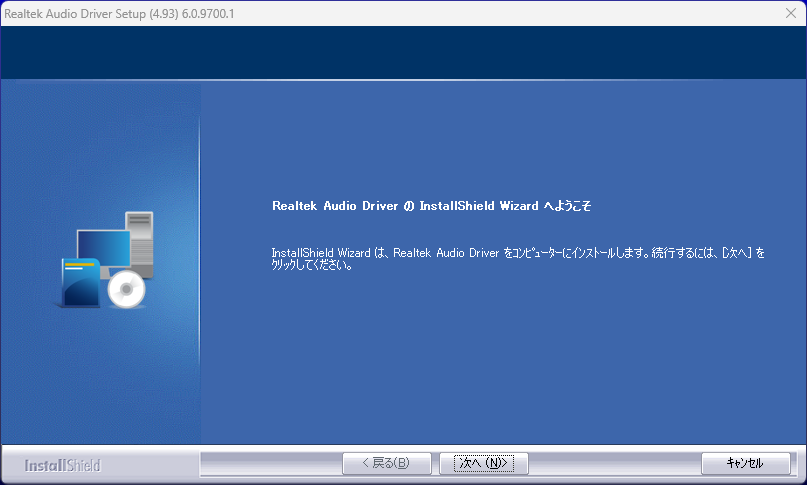Screen dimensions: 807x485
Task: Click the blue software box icon
Action: click(82, 283)
